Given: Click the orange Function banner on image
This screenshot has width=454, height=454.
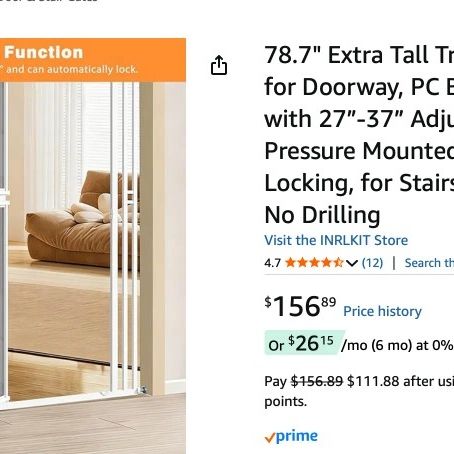Looking at the screenshot, I should point(93,60).
